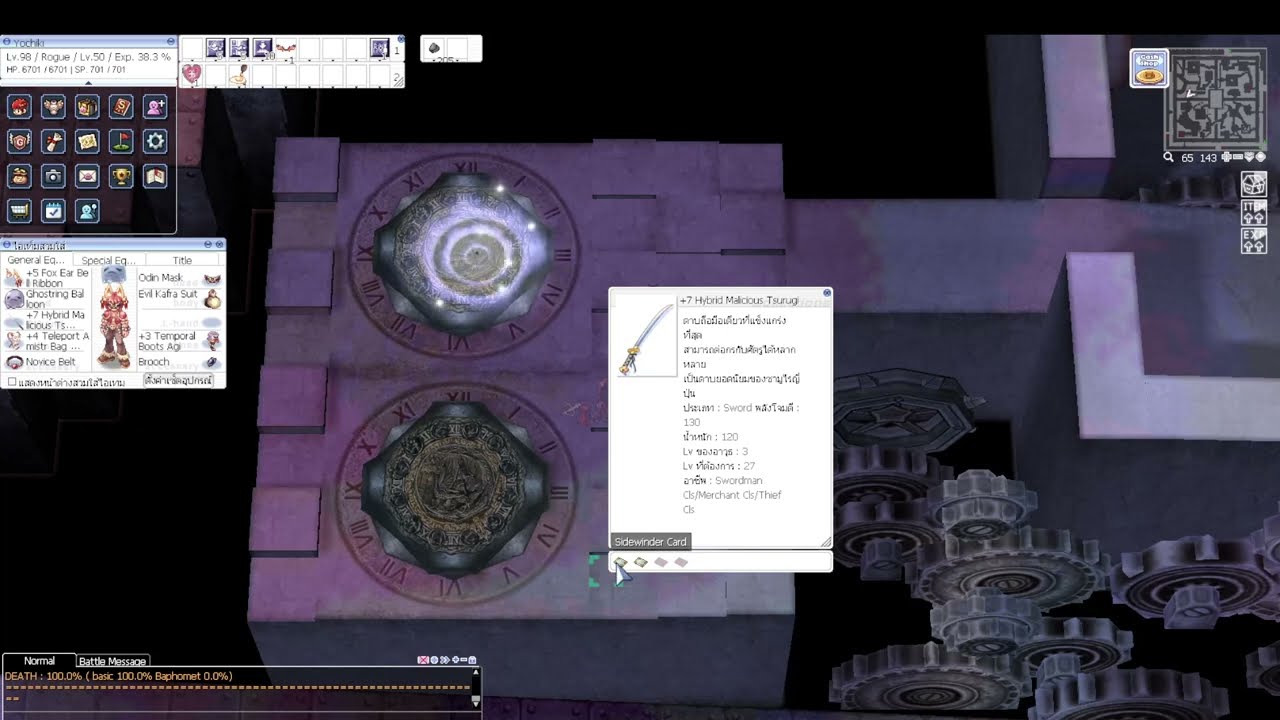This screenshot has height=720, width=1280.
Task: Click the Evil Kafra Suit slot
Action: coord(180,298)
